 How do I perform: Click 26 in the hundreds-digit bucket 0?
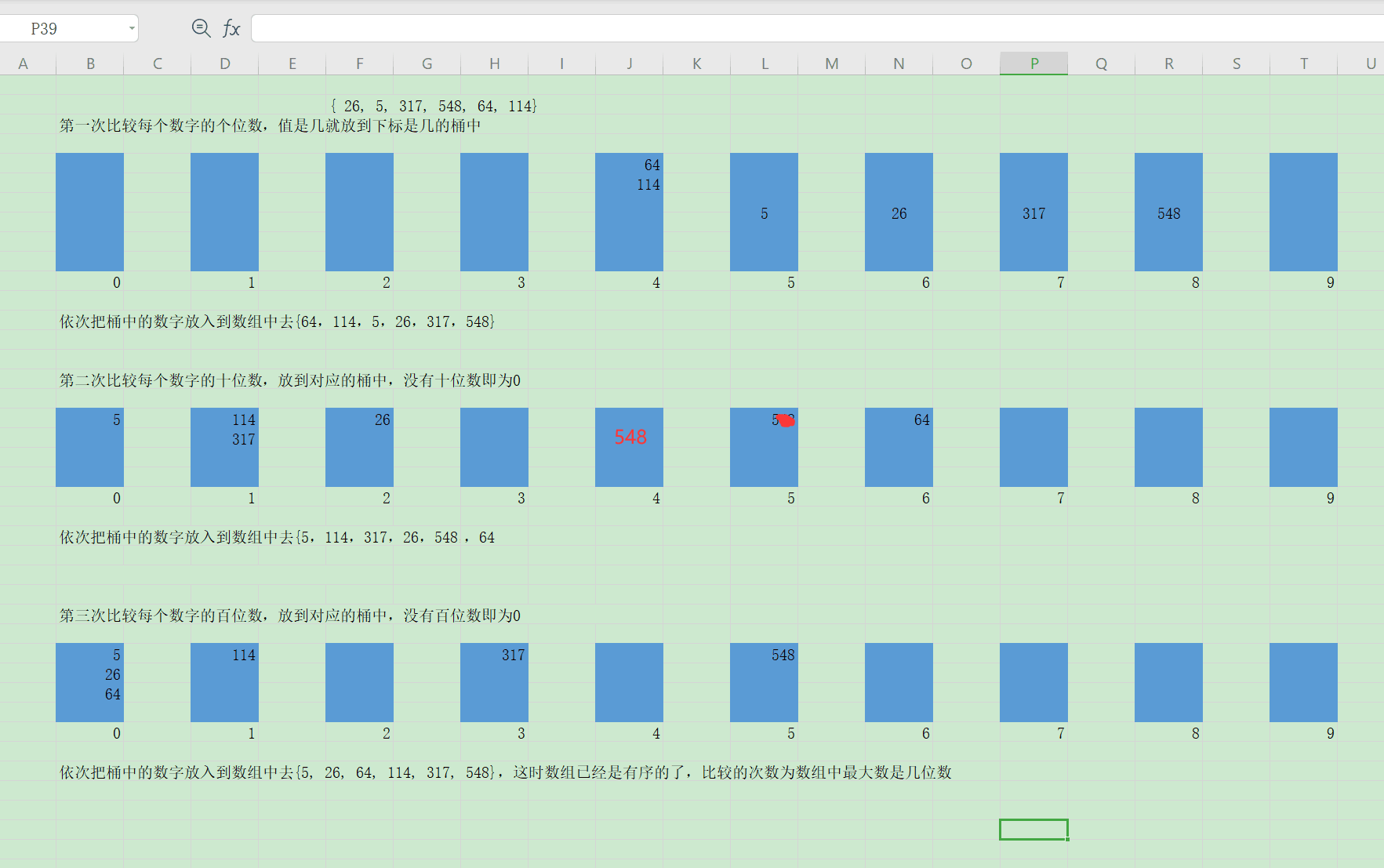click(113, 674)
